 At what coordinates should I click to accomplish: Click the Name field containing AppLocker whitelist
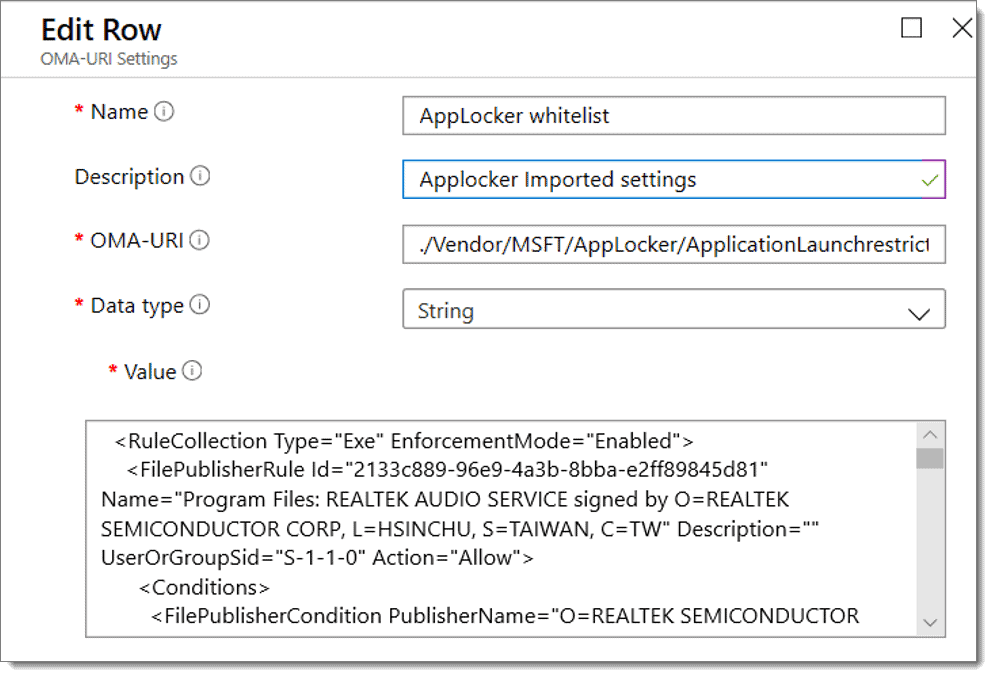click(x=674, y=116)
